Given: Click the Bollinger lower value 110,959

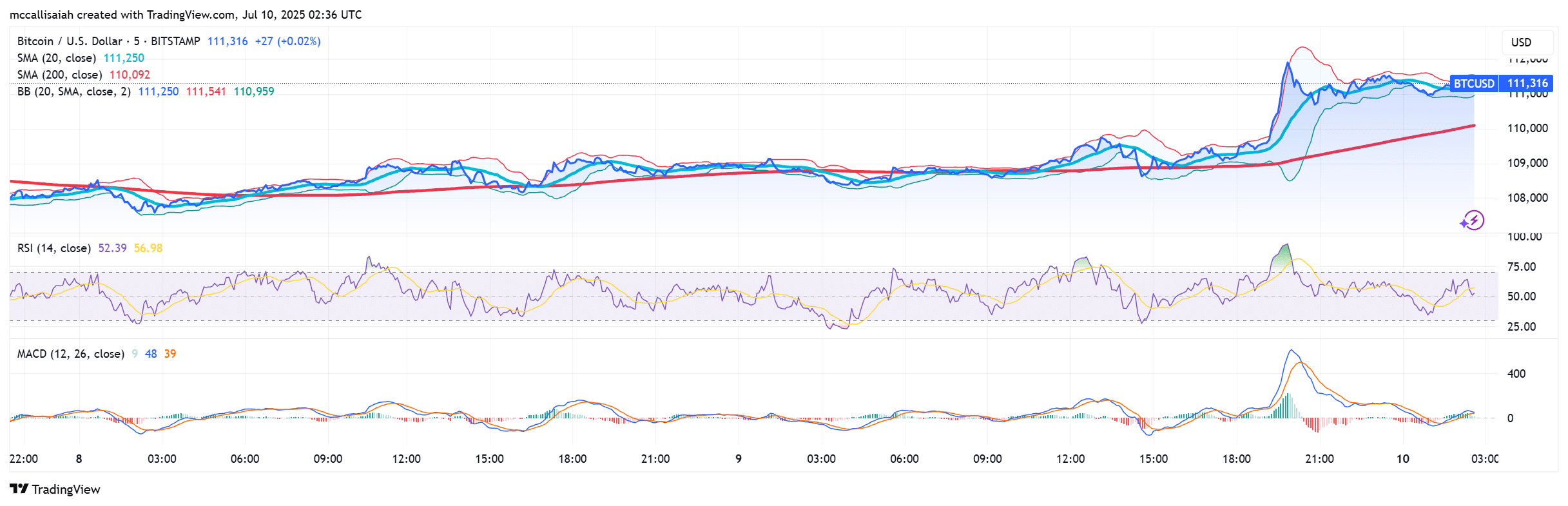Looking at the screenshot, I should point(254,92).
